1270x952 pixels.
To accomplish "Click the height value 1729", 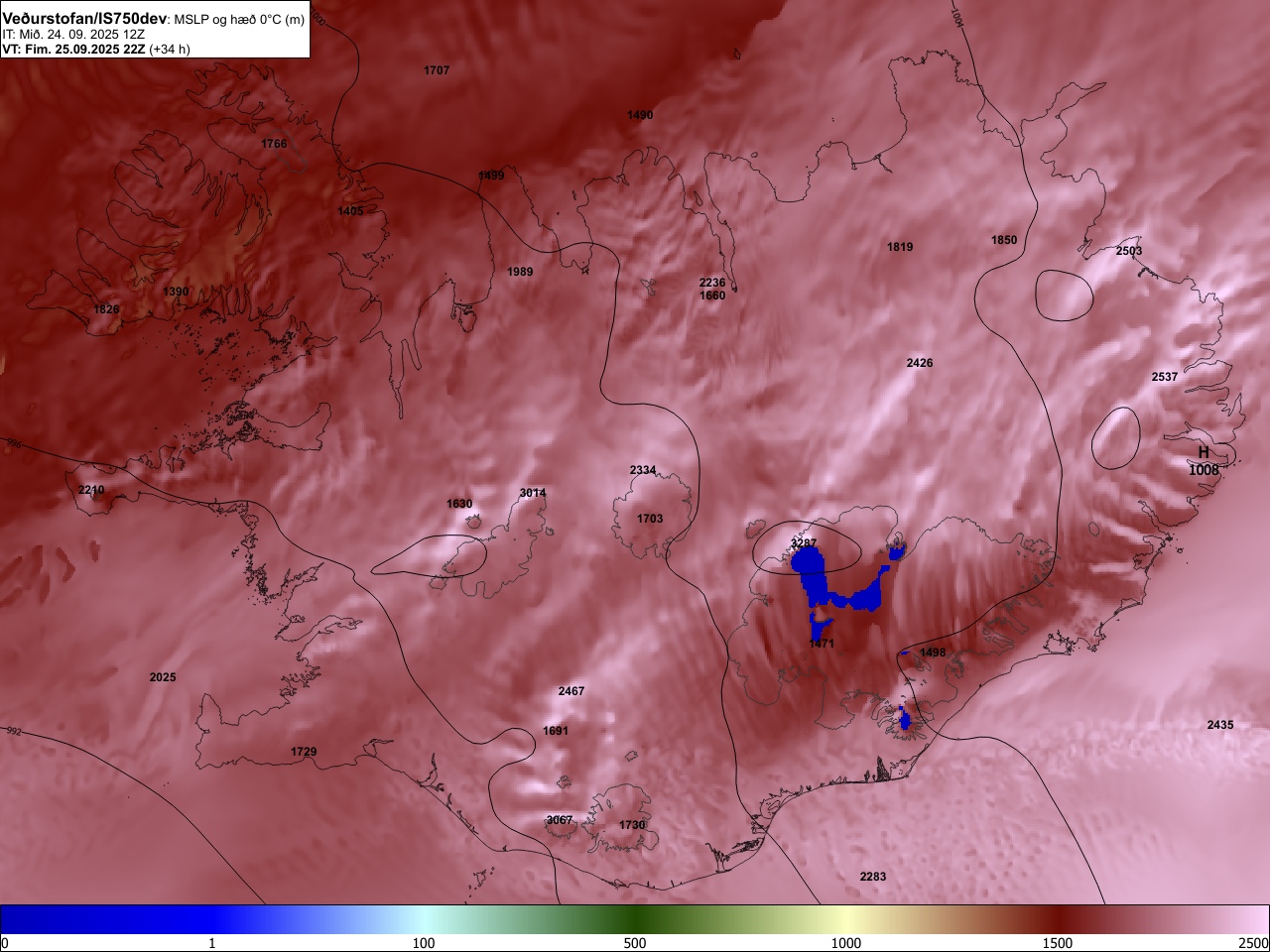I will pos(304,752).
